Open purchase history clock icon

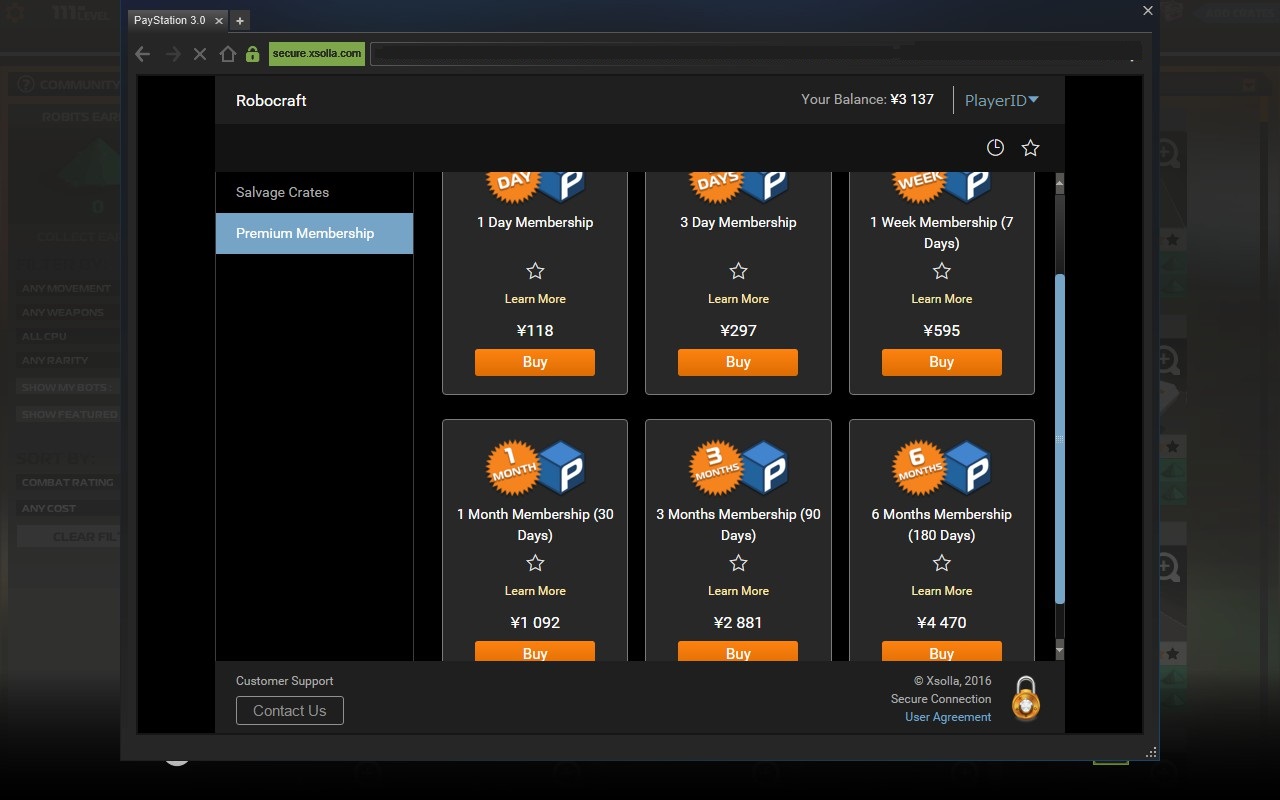tap(995, 148)
